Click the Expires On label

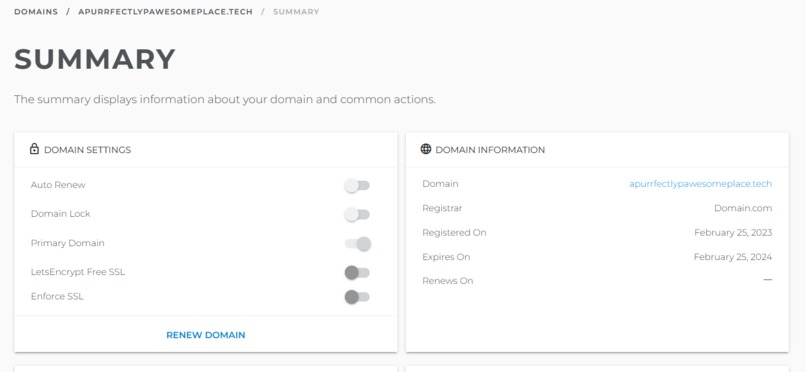pos(446,256)
